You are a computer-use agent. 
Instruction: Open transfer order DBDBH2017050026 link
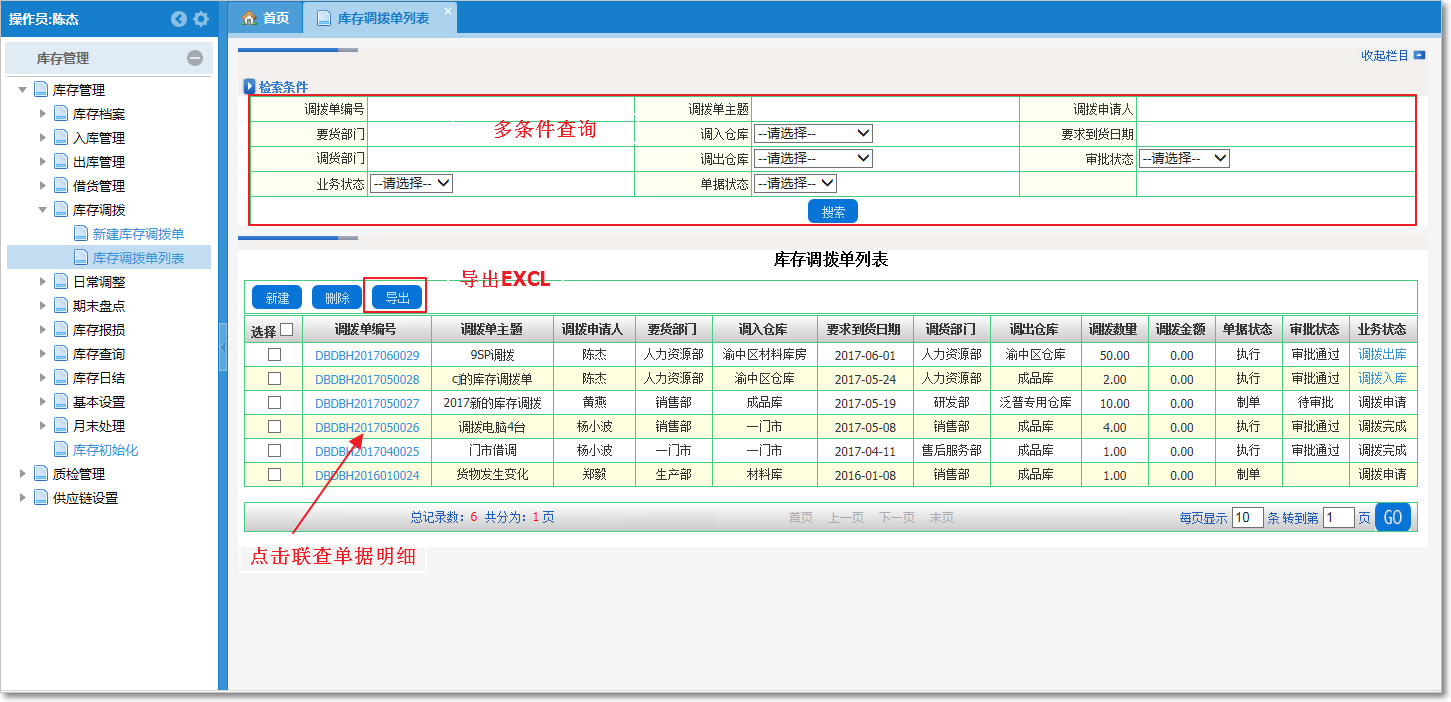tap(367, 427)
